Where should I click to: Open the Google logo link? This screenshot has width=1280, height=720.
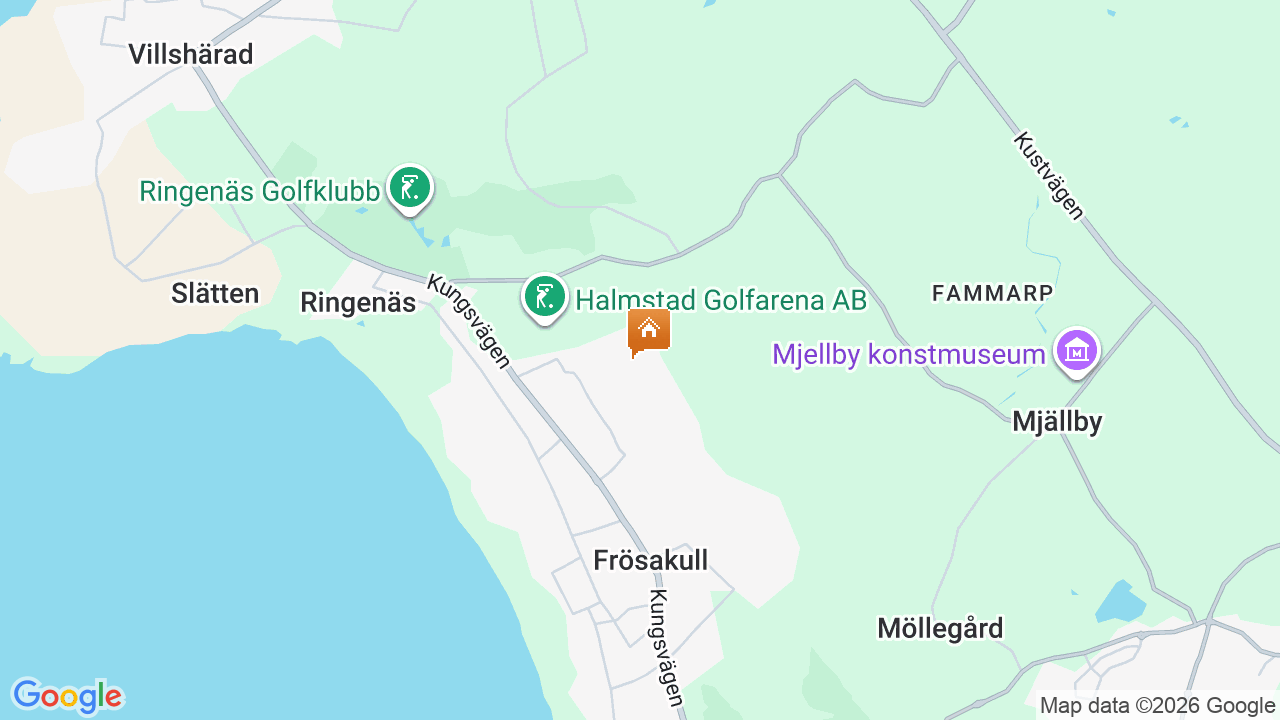[x=67, y=696]
